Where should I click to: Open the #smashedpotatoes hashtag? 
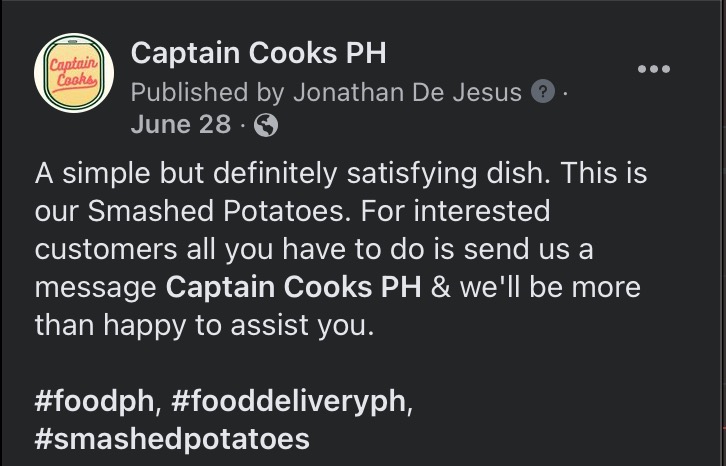[172, 439]
